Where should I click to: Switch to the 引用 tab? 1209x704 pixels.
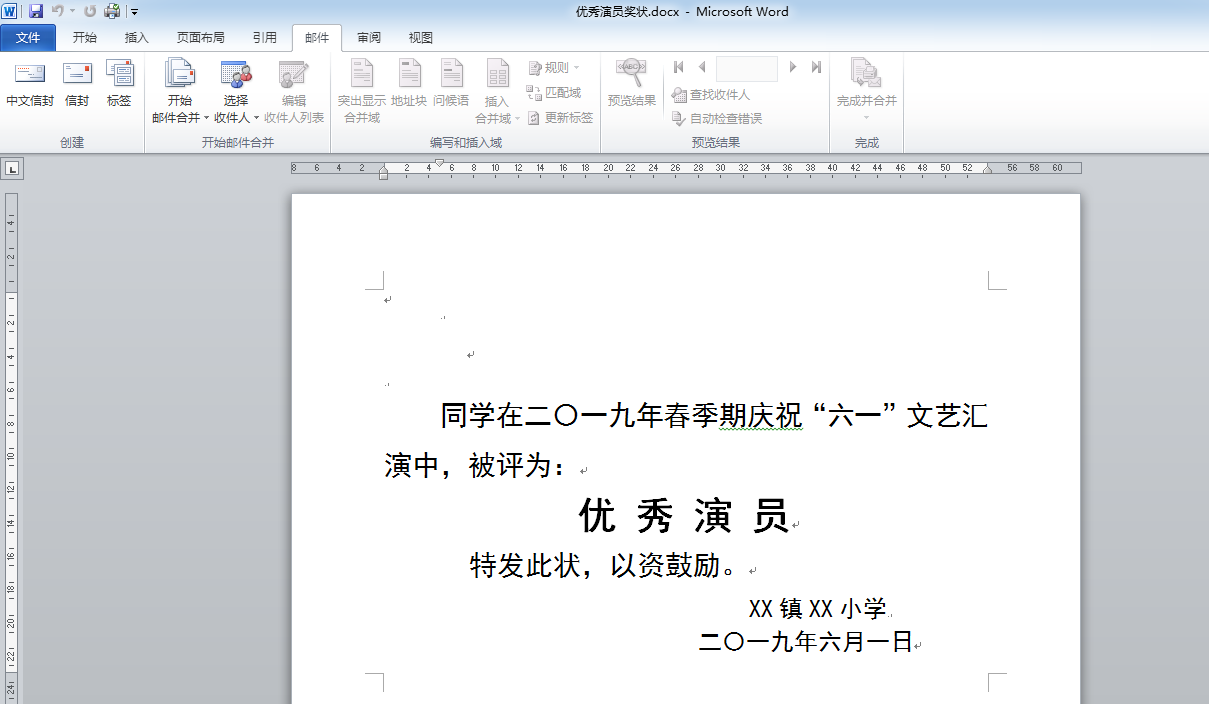265,38
